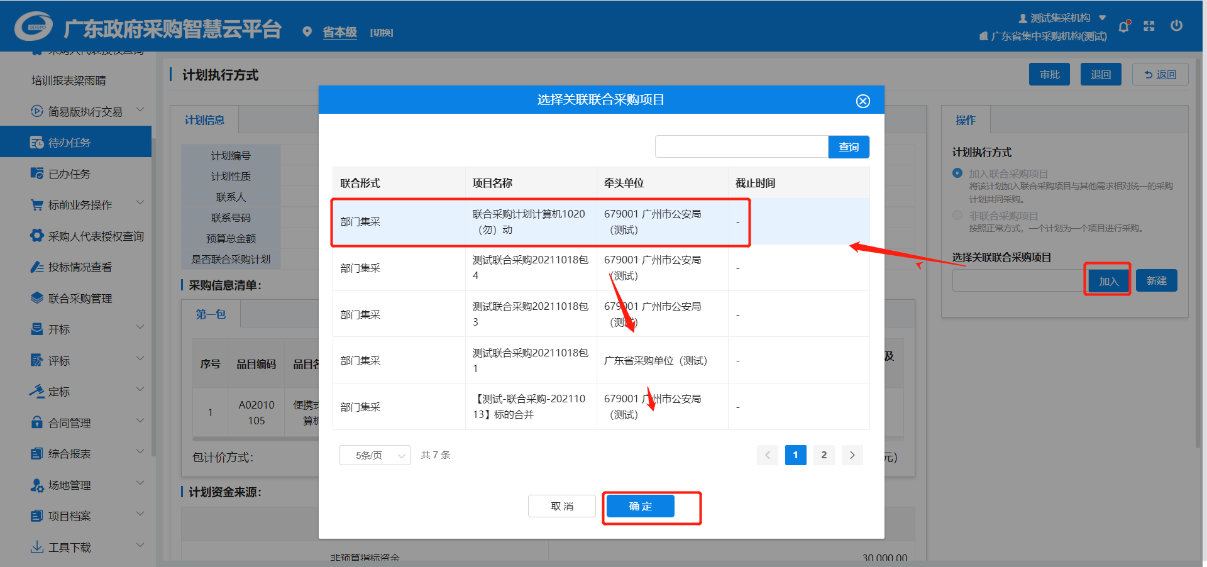Screen dimensions: 1207x567
Task: Switch to the 操作 tab
Action: (965, 120)
